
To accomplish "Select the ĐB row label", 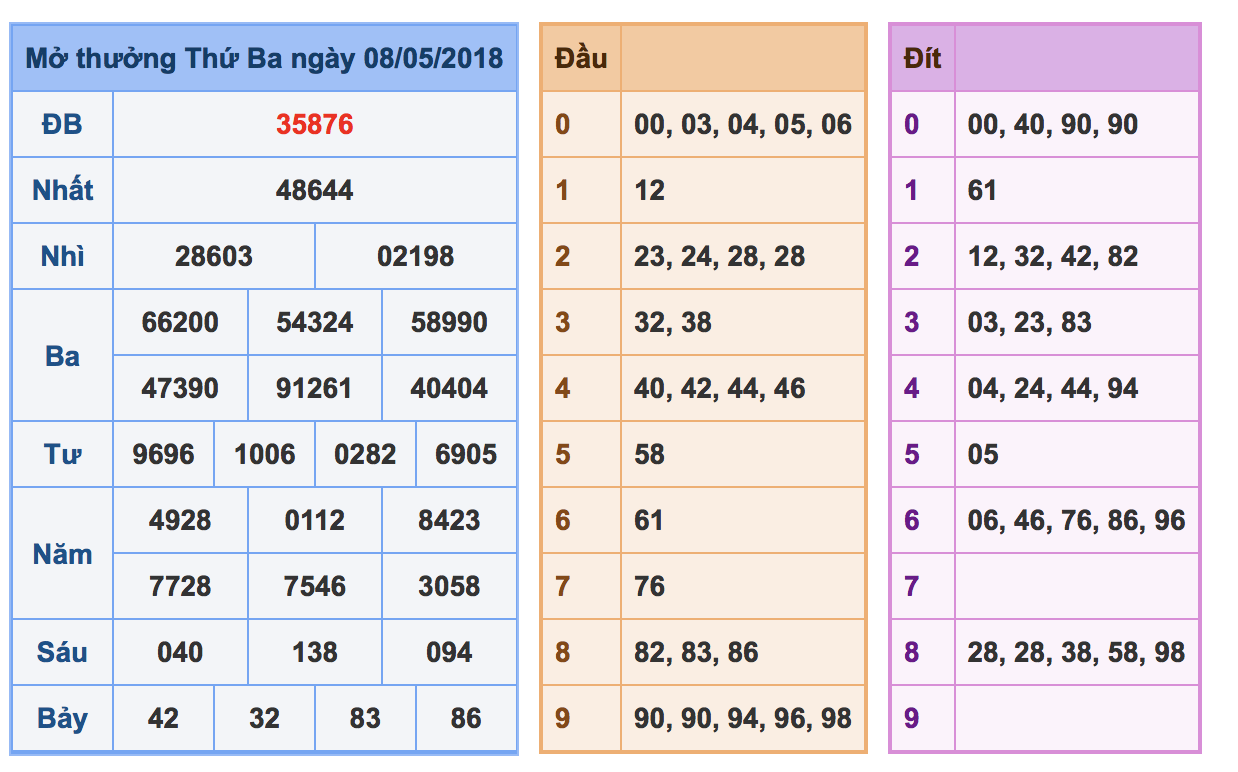I will 62,125.
